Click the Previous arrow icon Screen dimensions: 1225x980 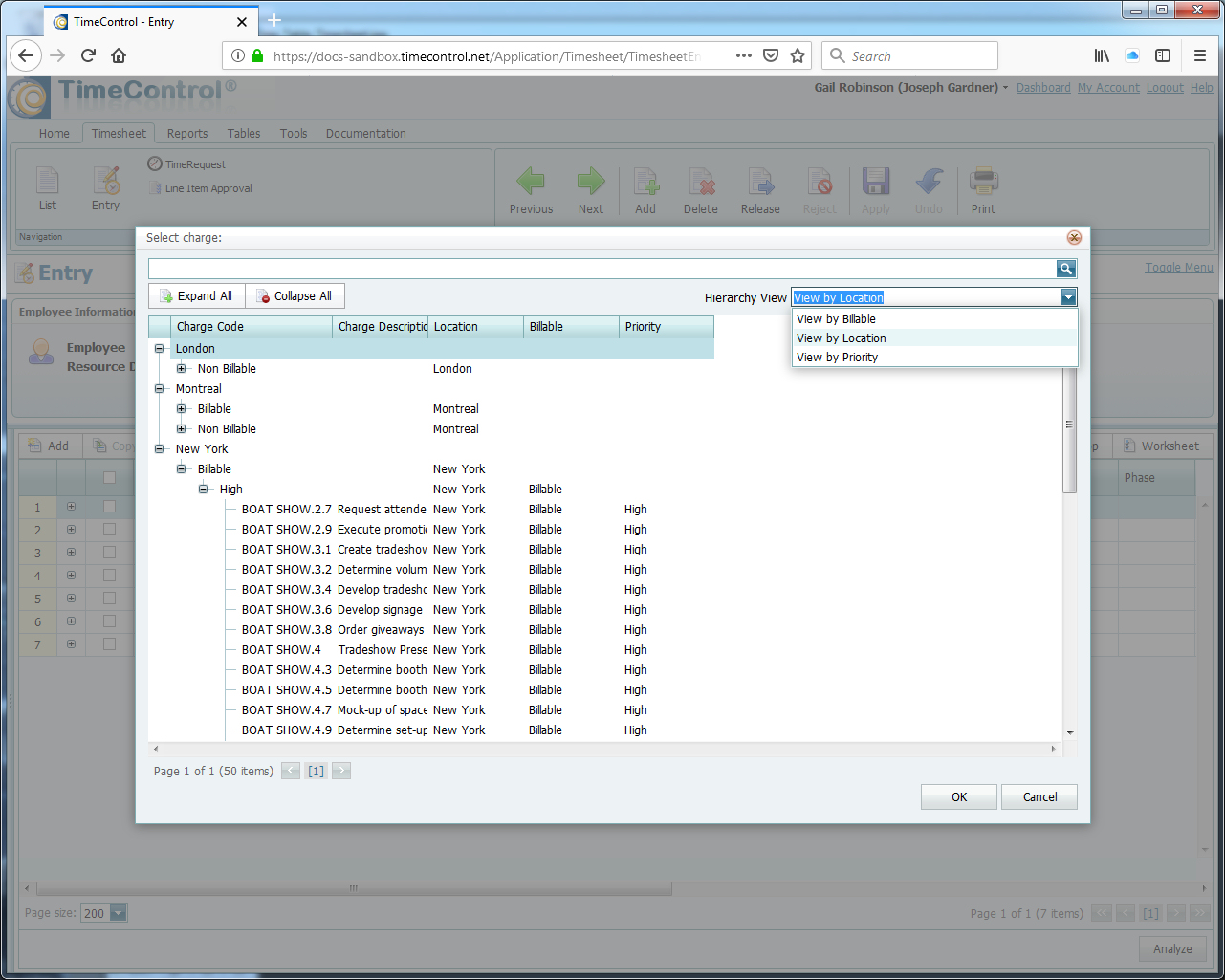[x=531, y=190]
